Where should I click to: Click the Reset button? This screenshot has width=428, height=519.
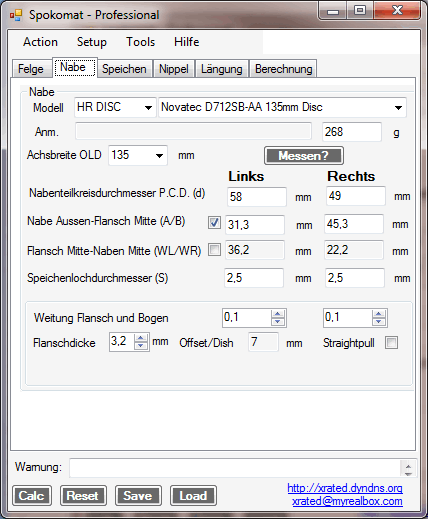click(83, 496)
